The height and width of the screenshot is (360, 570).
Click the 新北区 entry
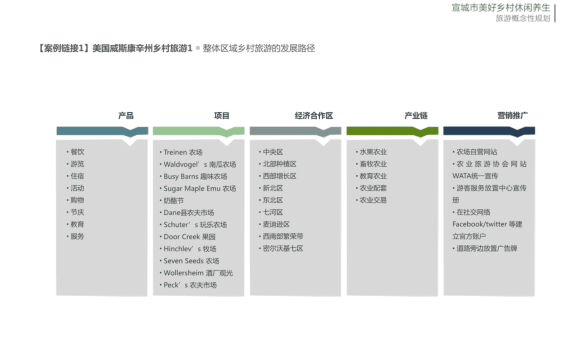coord(273,188)
